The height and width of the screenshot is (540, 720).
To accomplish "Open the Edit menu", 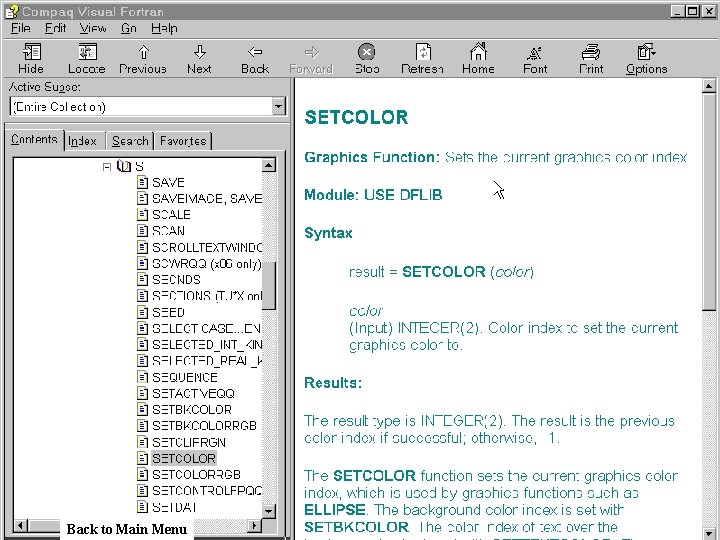I will click(x=56, y=28).
